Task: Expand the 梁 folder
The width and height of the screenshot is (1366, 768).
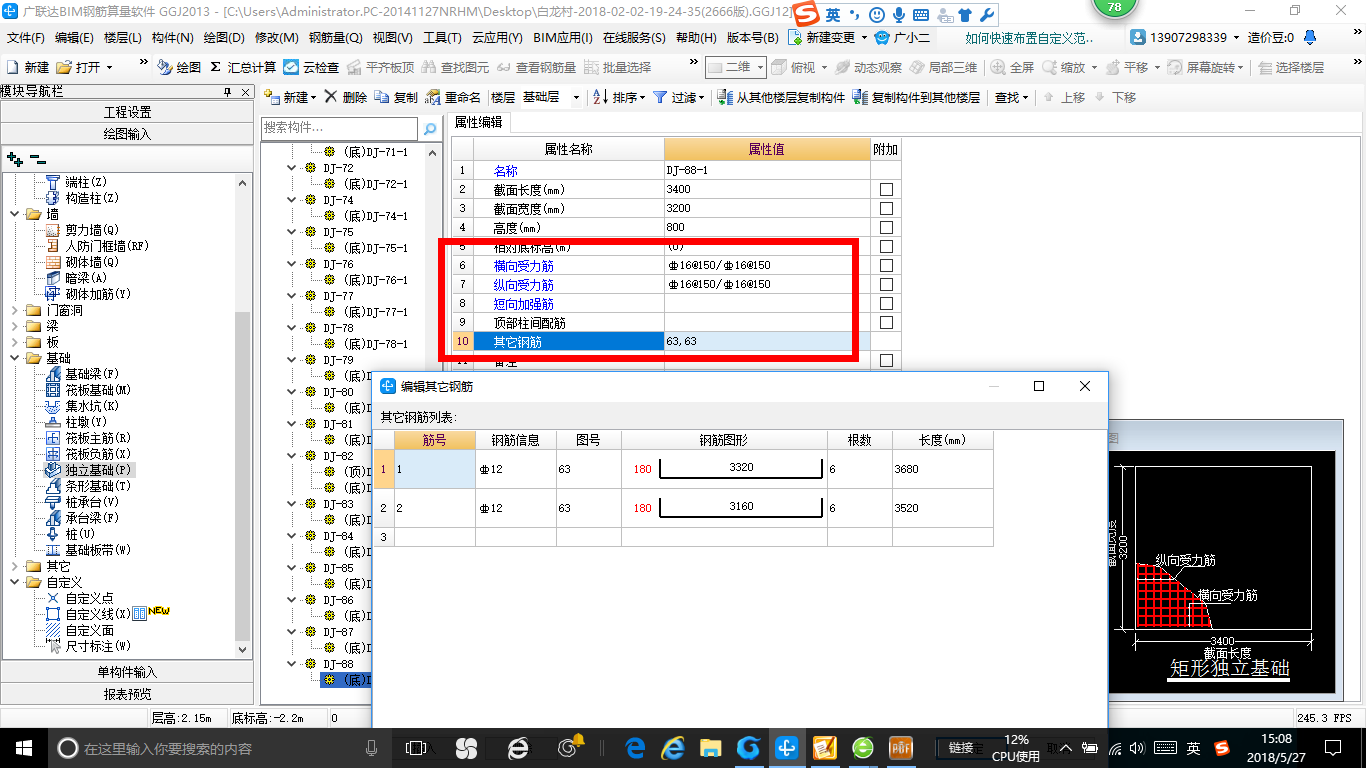Action: (14, 326)
